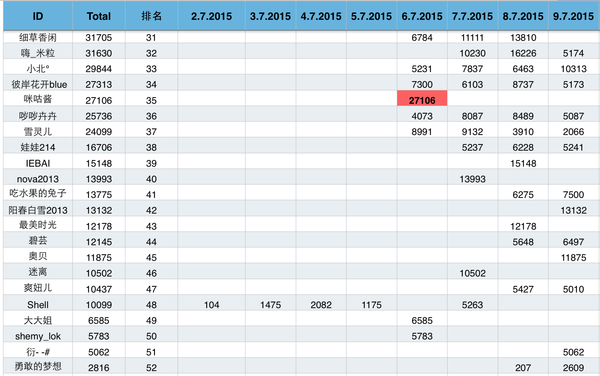Select the 娃娃214 ID cell
Image resolution: width=600 pixels, height=376 pixels.
click(x=38, y=147)
